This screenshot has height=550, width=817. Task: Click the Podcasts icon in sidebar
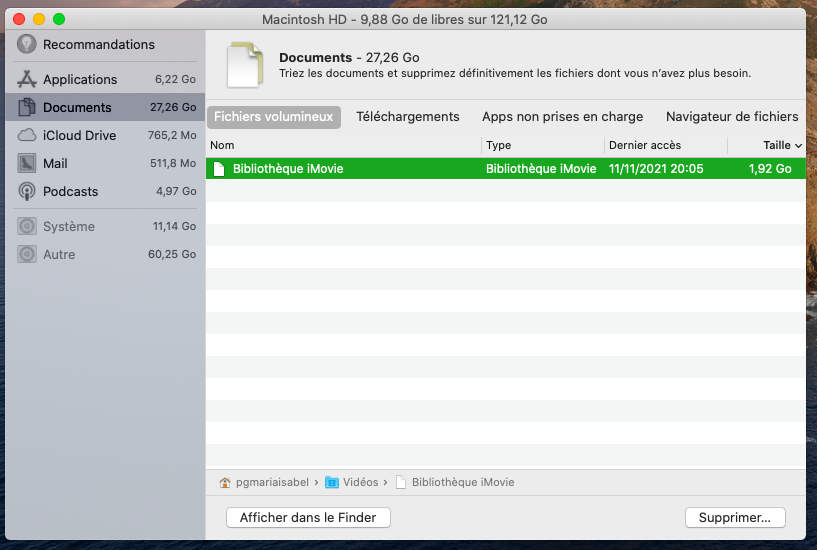tap(27, 191)
